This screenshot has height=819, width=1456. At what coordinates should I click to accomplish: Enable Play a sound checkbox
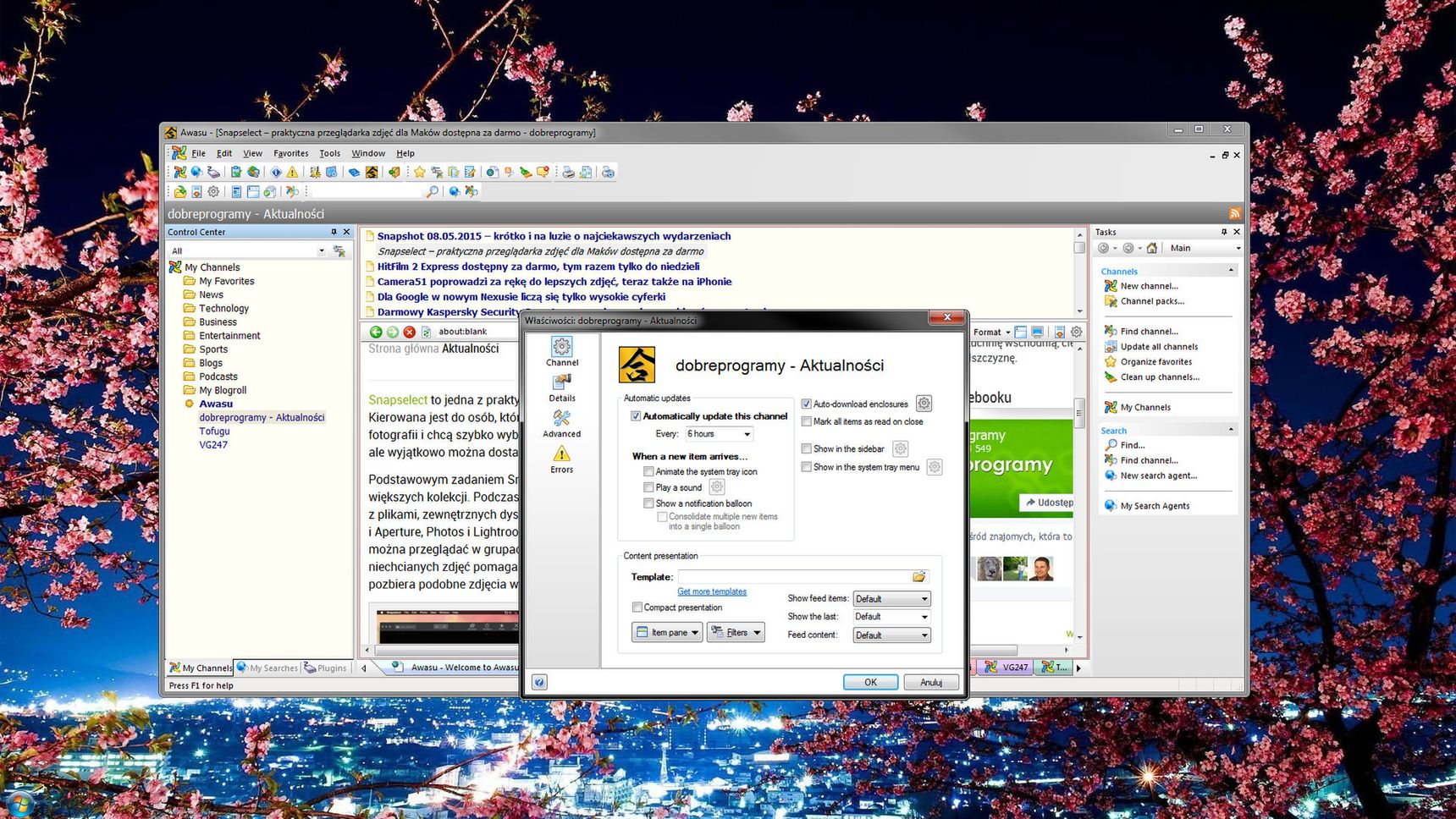(x=648, y=487)
